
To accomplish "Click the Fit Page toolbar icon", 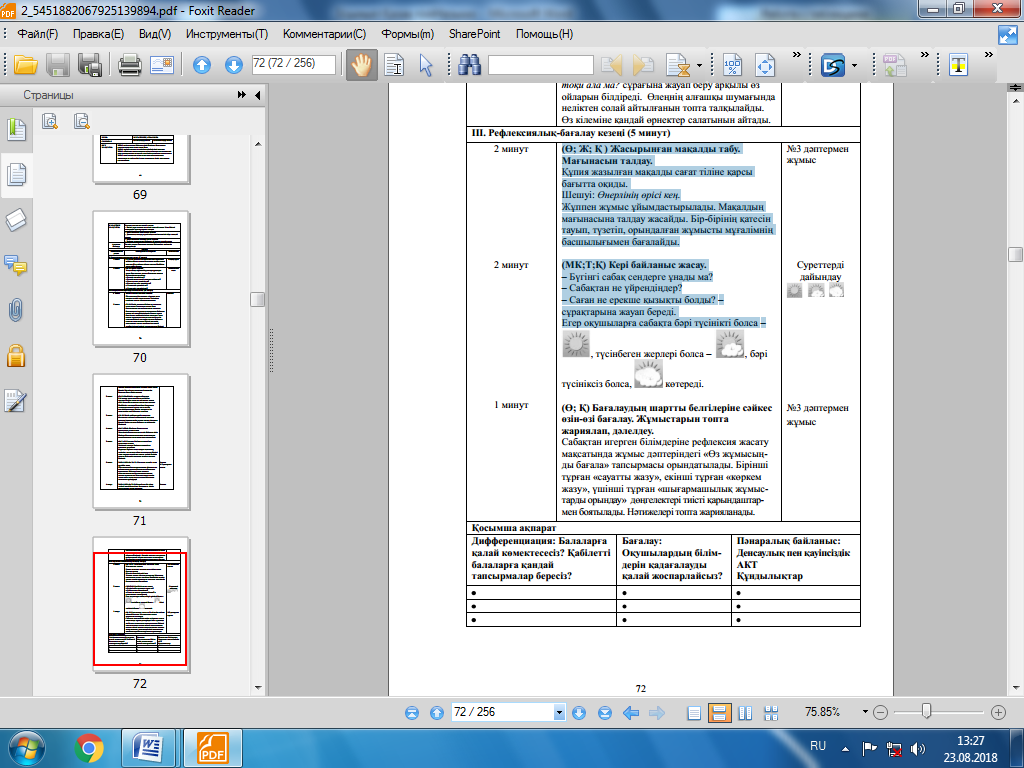I will pyautogui.click(x=765, y=65).
